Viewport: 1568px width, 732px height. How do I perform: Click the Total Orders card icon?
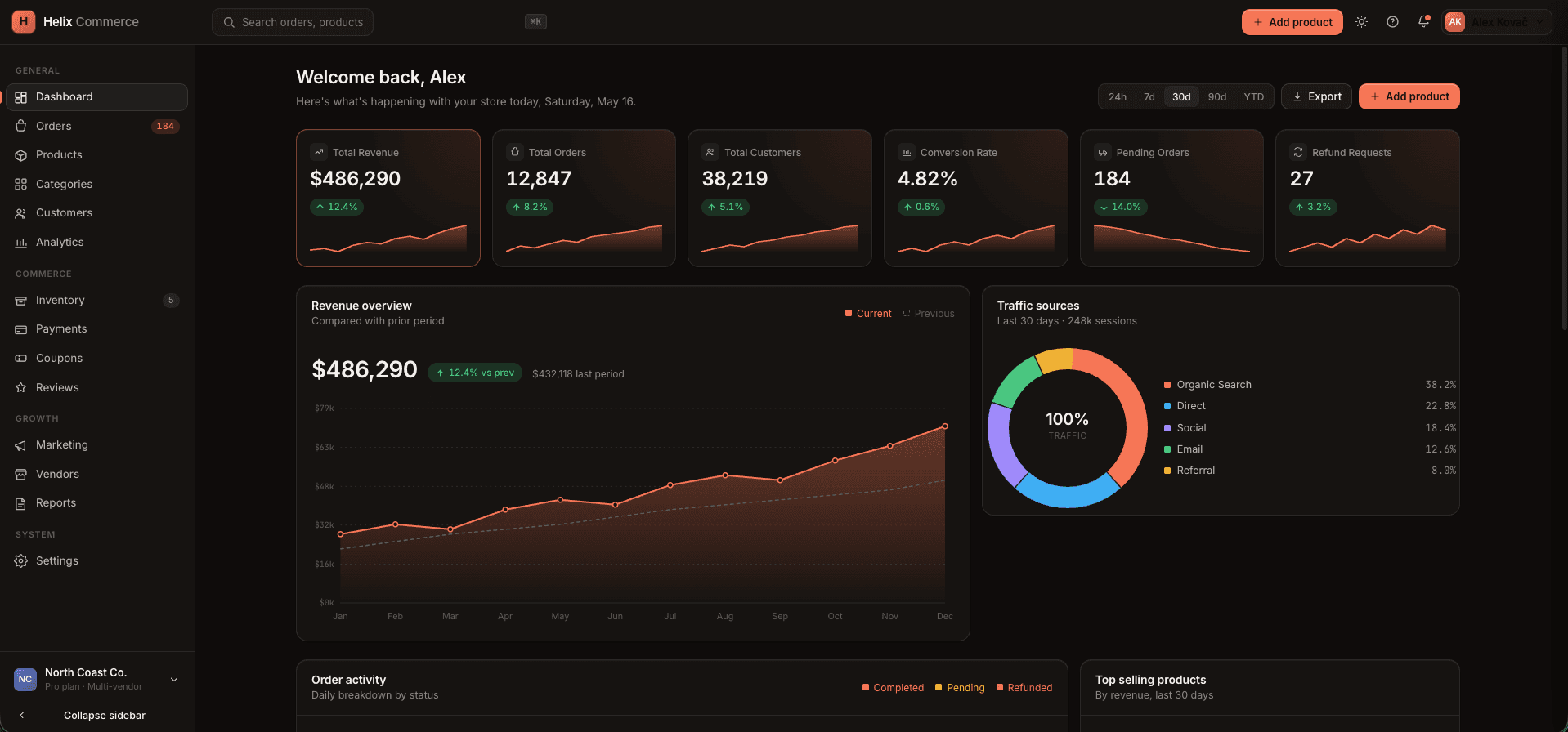click(x=515, y=152)
